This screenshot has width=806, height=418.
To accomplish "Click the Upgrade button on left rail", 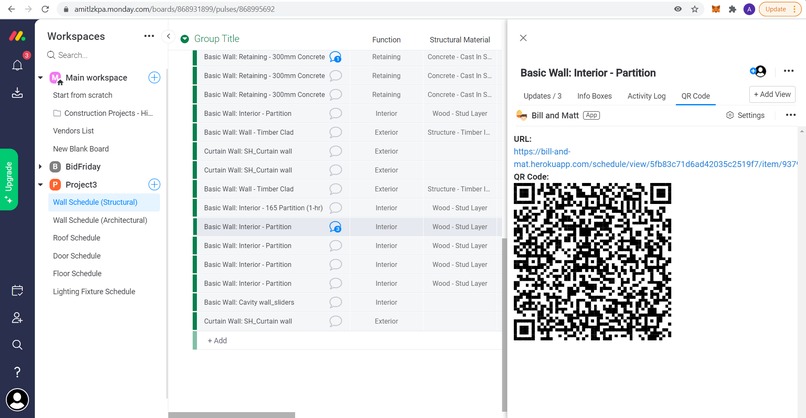I will [x=9, y=179].
